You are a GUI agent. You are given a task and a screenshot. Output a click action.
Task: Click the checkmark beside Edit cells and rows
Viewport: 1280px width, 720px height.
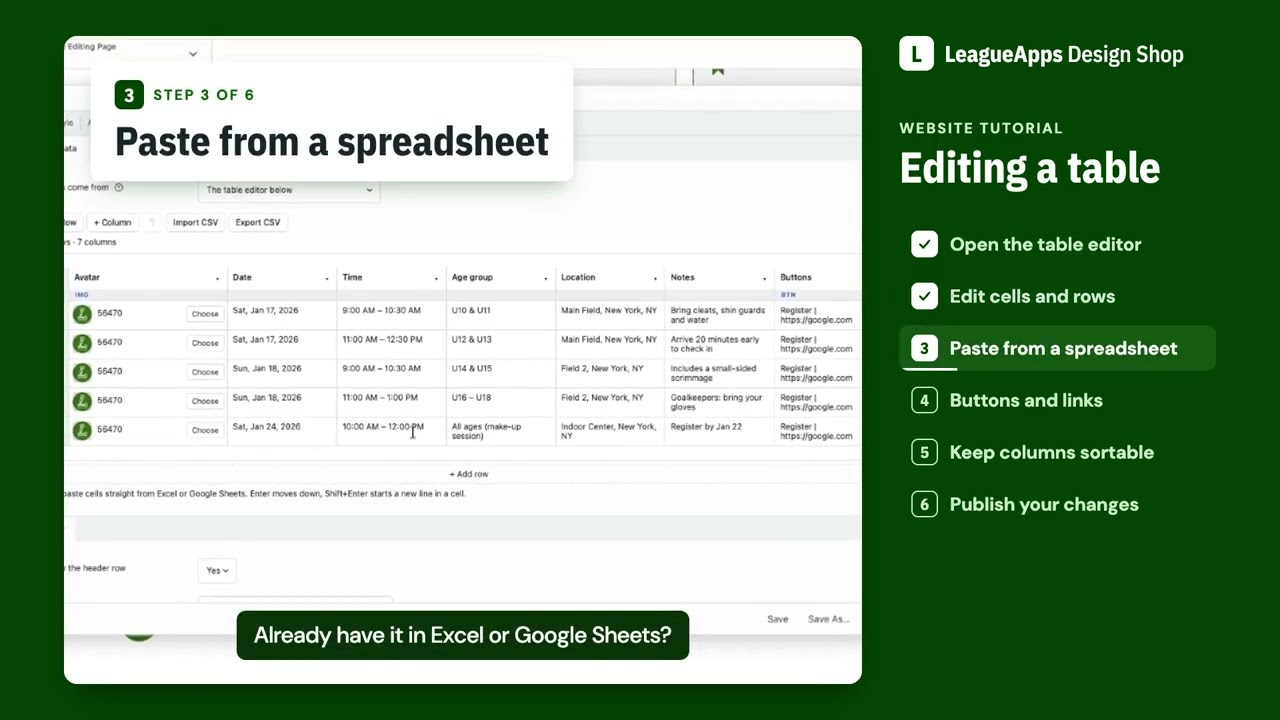pyautogui.click(x=924, y=296)
